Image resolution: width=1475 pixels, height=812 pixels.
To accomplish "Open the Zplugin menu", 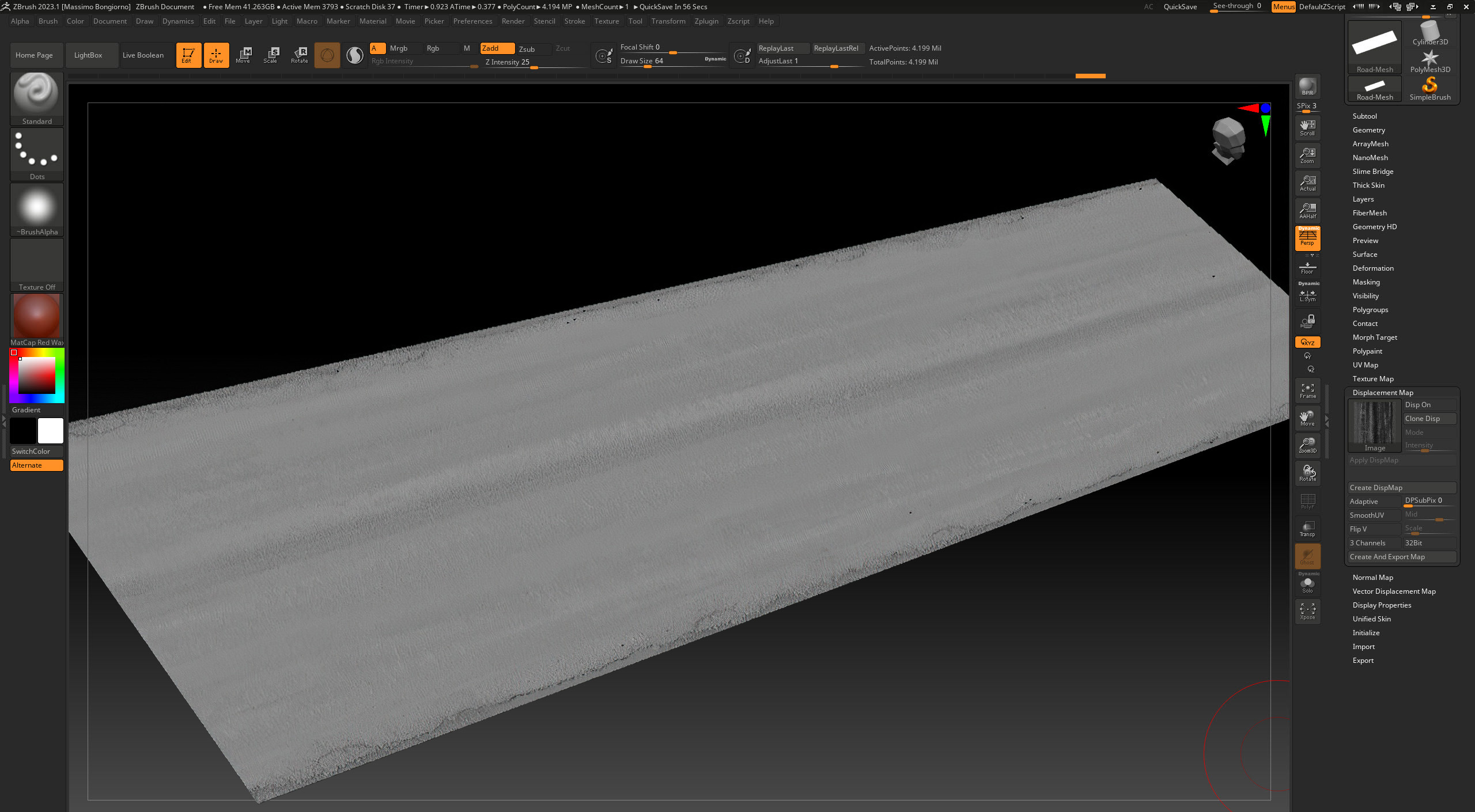I will coord(706,21).
